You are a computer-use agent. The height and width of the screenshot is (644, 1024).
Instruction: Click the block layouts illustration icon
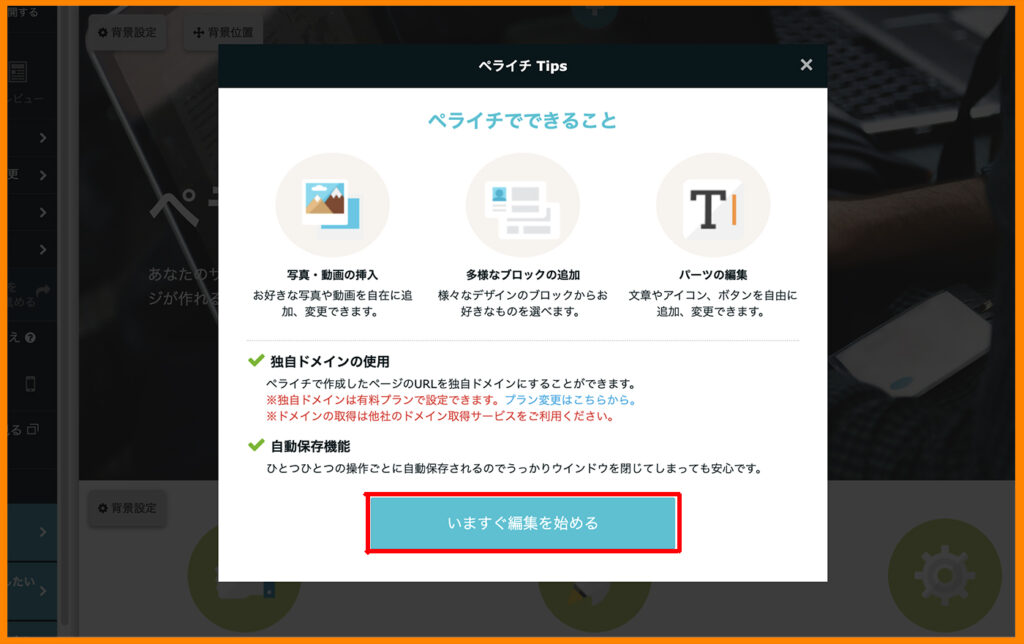coord(522,205)
